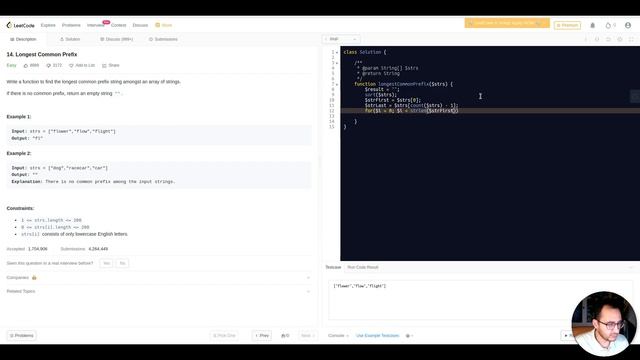Switch to the Description tab

point(23,39)
